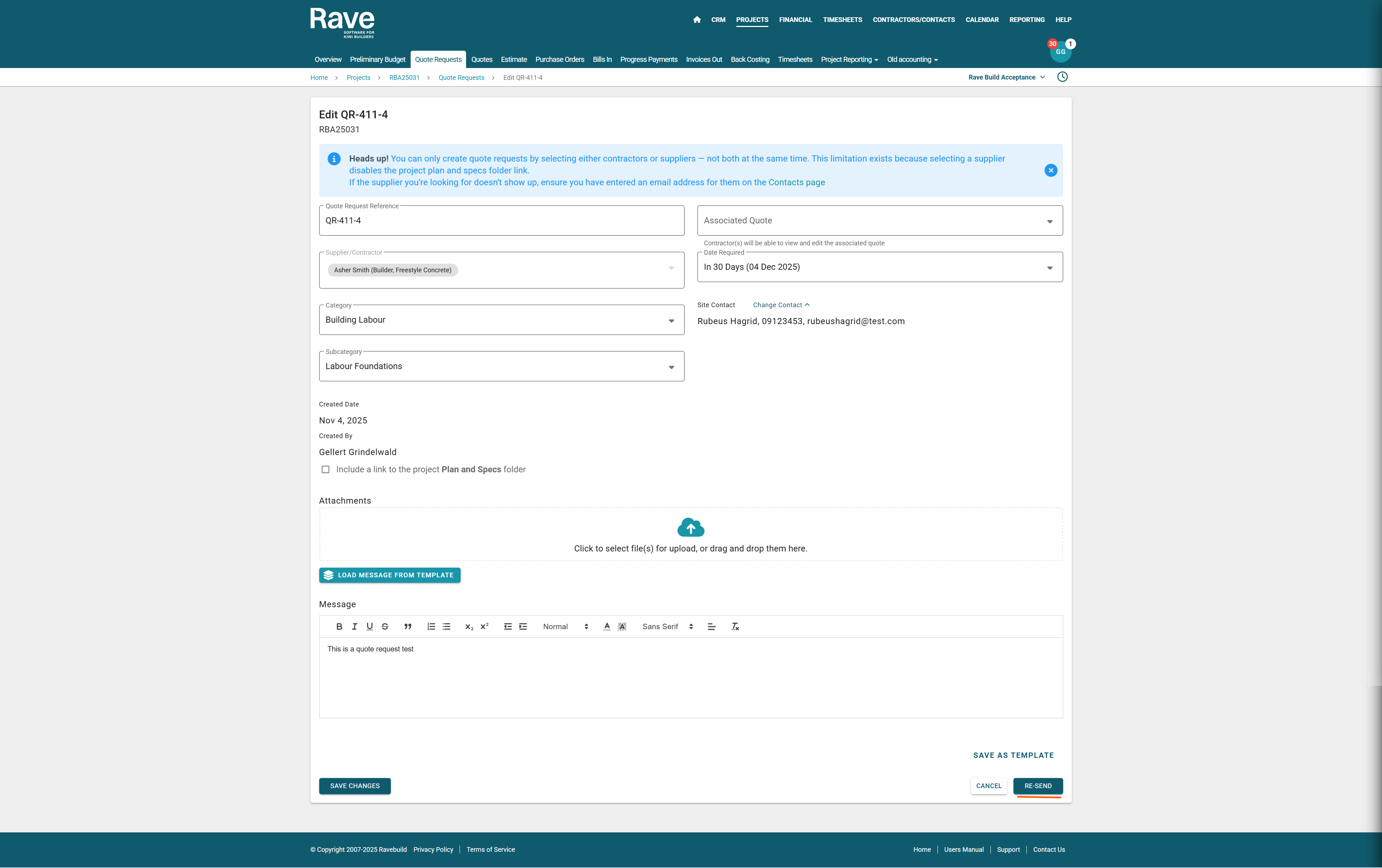Insert a blockquote in the message
The width and height of the screenshot is (1382, 868).
[407, 627]
